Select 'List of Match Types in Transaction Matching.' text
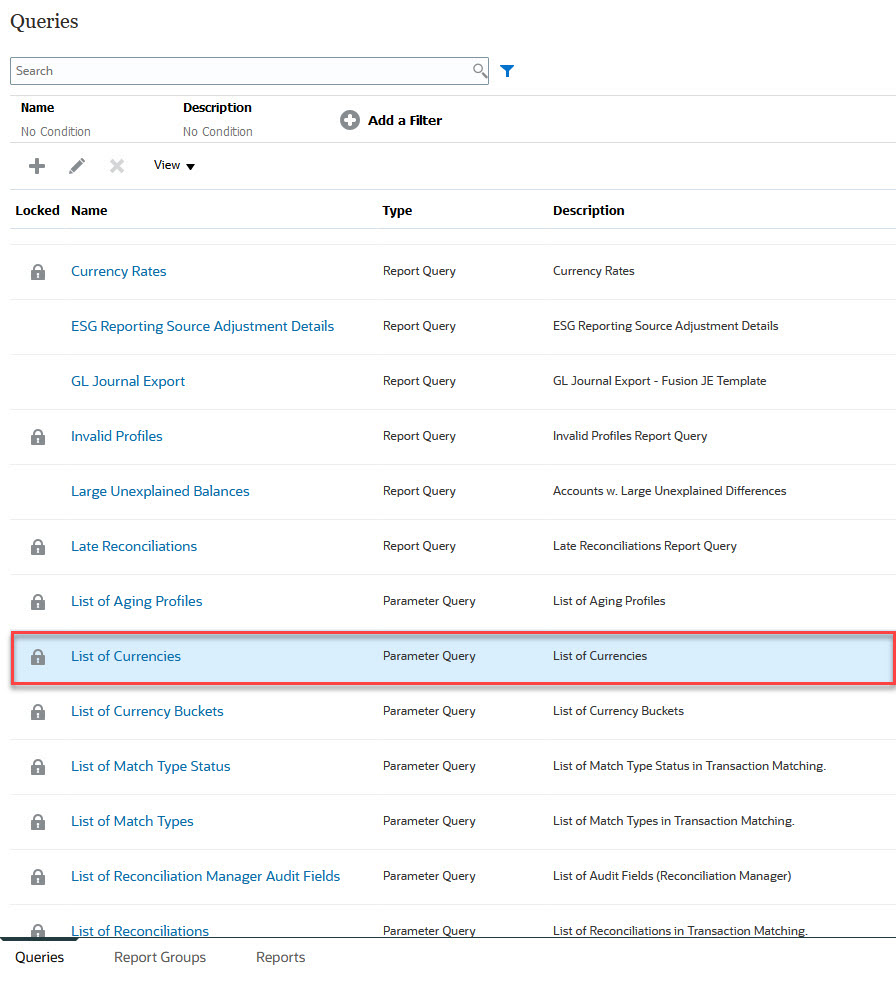Screen dimensions: 896x988 coord(674,821)
